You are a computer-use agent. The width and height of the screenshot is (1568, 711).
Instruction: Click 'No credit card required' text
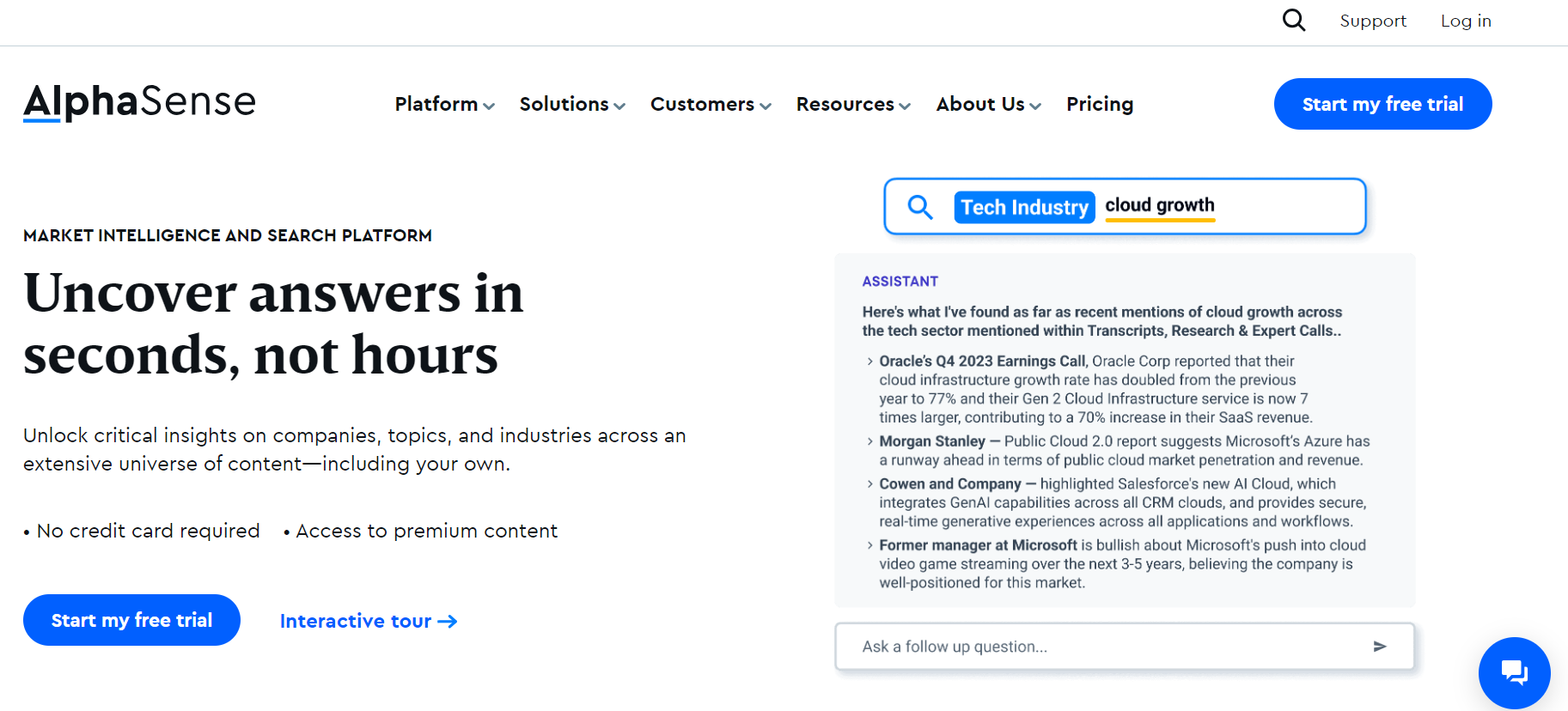pos(148,531)
